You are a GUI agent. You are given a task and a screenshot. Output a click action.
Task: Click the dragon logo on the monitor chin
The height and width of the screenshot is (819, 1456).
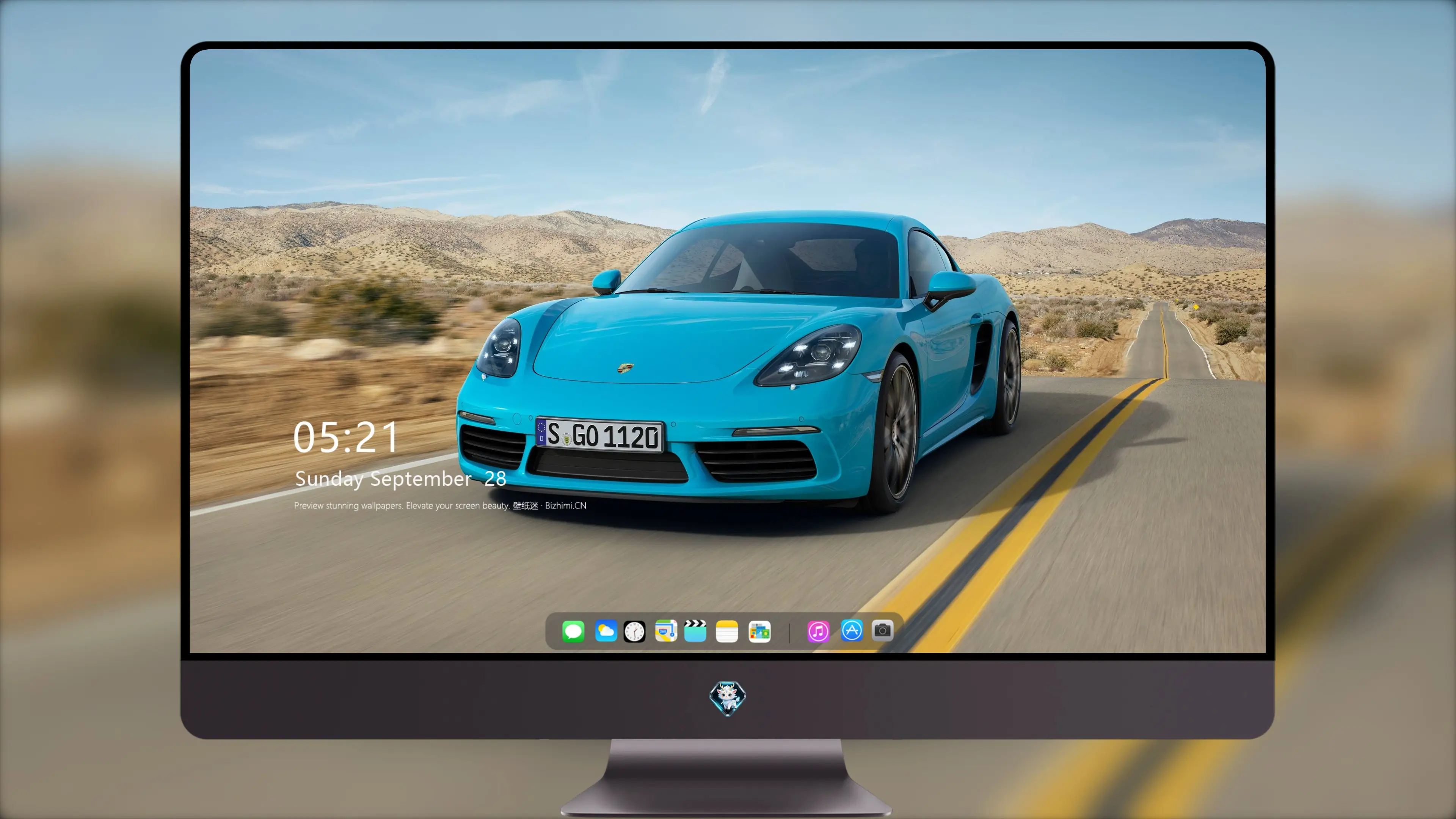coord(728,698)
